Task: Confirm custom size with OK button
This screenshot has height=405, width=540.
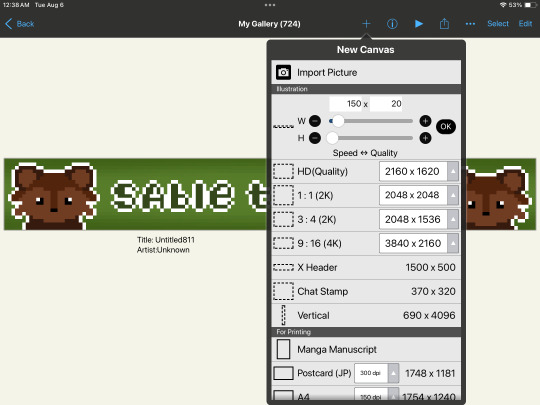Action: pyautogui.click(x=446, y=126)
